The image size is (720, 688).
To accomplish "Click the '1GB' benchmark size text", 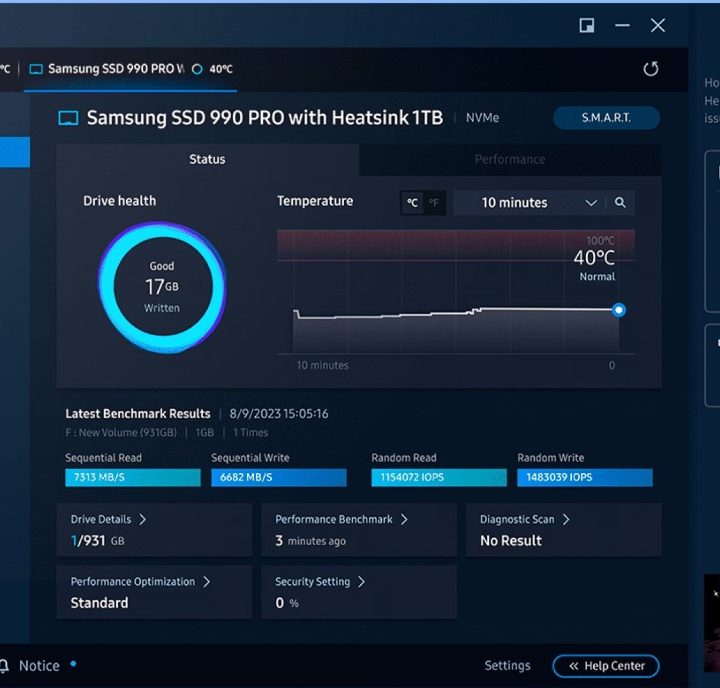I will coord(204,432).
